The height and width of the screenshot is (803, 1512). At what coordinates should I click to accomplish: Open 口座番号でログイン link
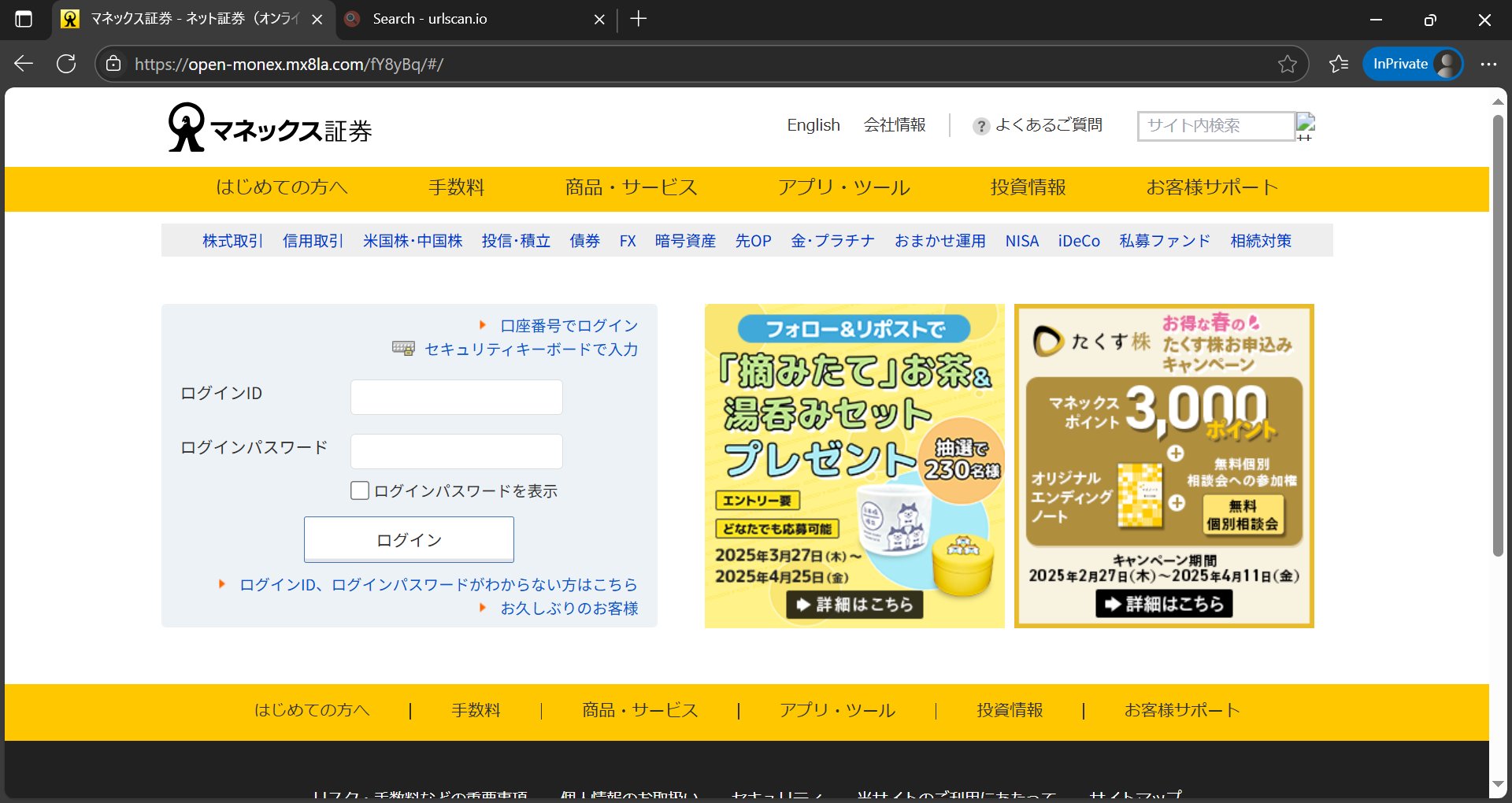[x=569, y=325]
